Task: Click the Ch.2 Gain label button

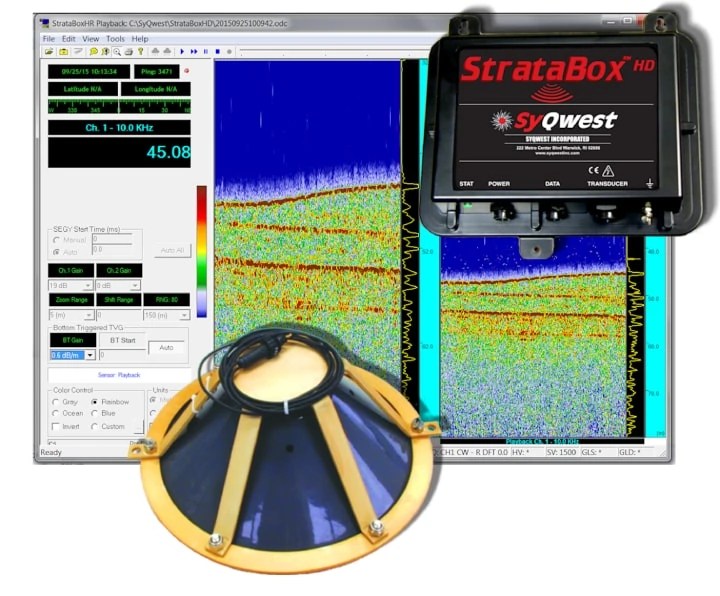Action: 119,270
